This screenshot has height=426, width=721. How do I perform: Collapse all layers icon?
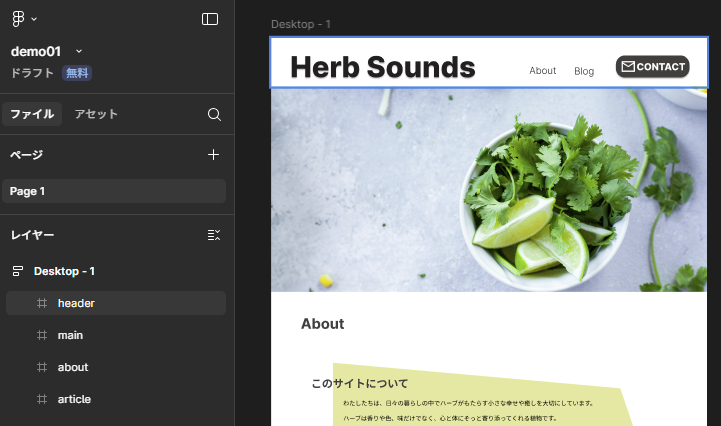[x=213, y=235]
